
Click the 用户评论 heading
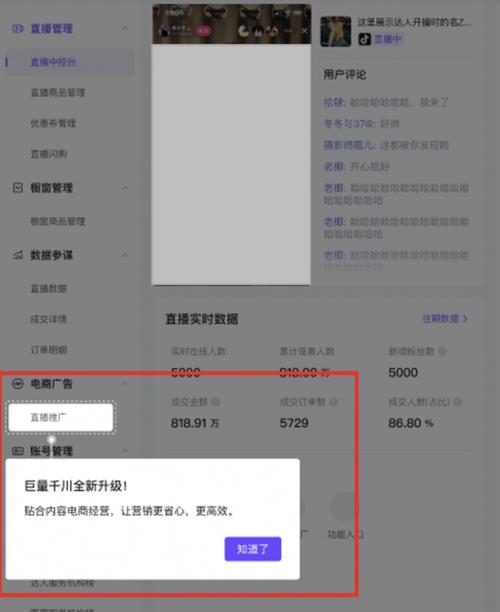(x=345, y=74)
